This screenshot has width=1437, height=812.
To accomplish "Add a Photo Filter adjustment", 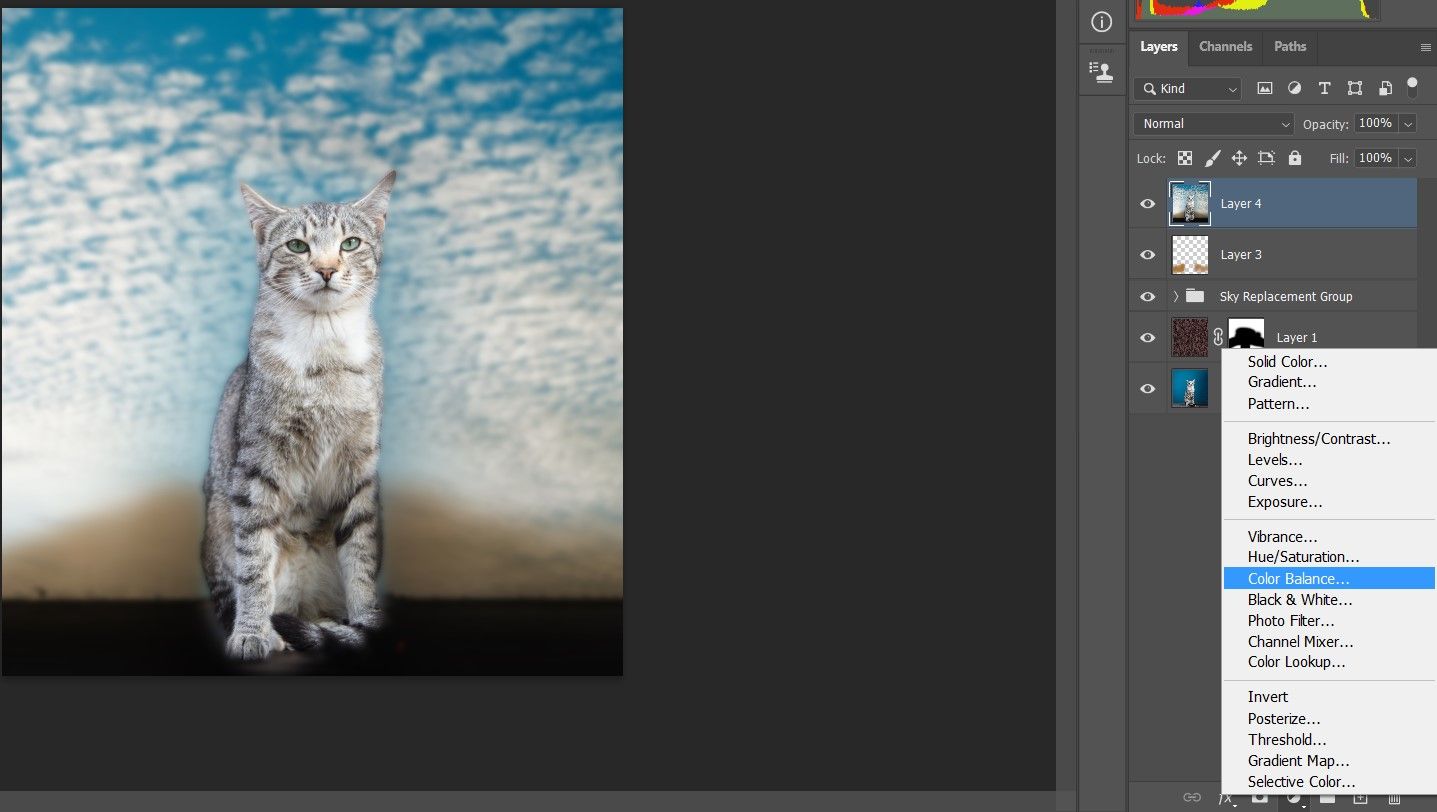I will (x=1329, y=621).
